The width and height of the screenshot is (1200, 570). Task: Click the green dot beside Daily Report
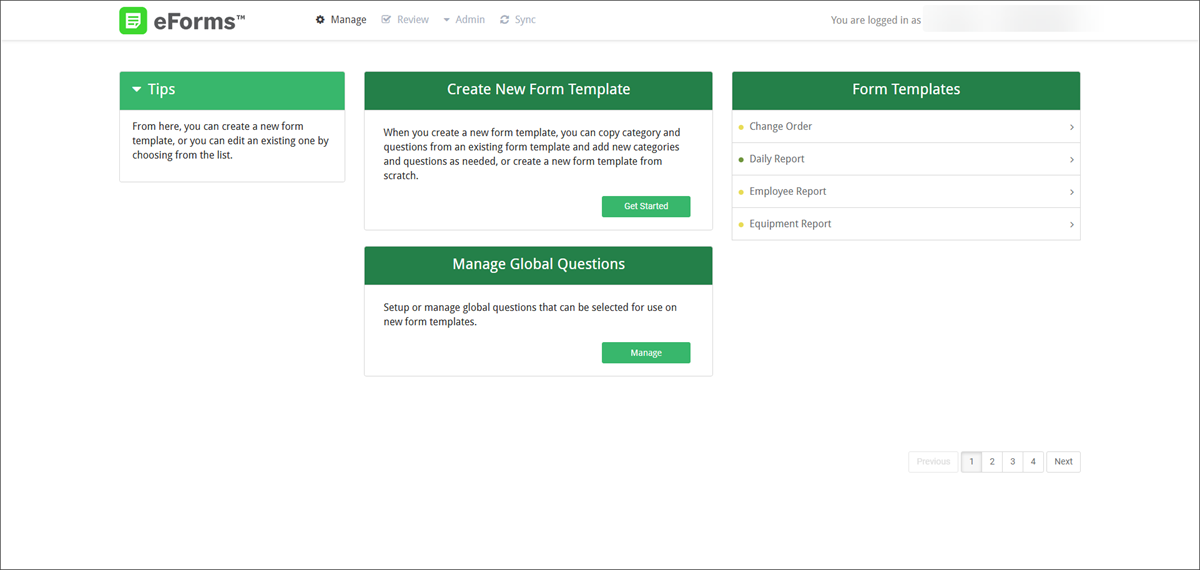pyautogui.click(x=741, y=159)
